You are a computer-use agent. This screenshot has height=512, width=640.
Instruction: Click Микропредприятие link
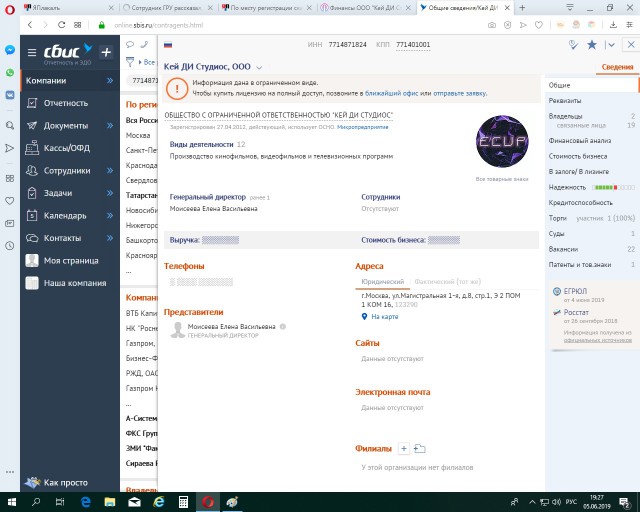pos(362,127)
